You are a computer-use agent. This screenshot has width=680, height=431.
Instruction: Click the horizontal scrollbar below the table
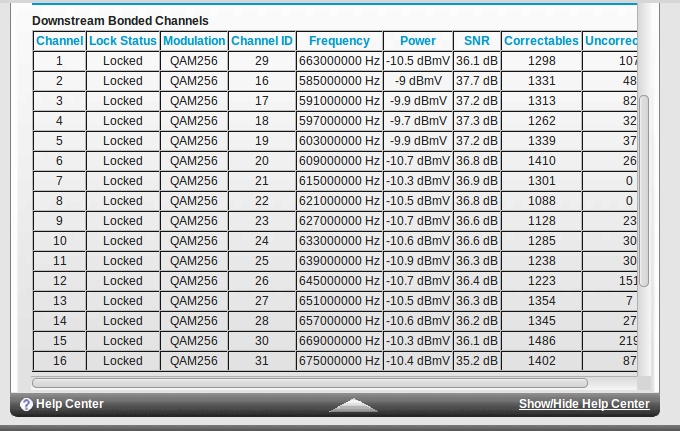tap(310, 382)
